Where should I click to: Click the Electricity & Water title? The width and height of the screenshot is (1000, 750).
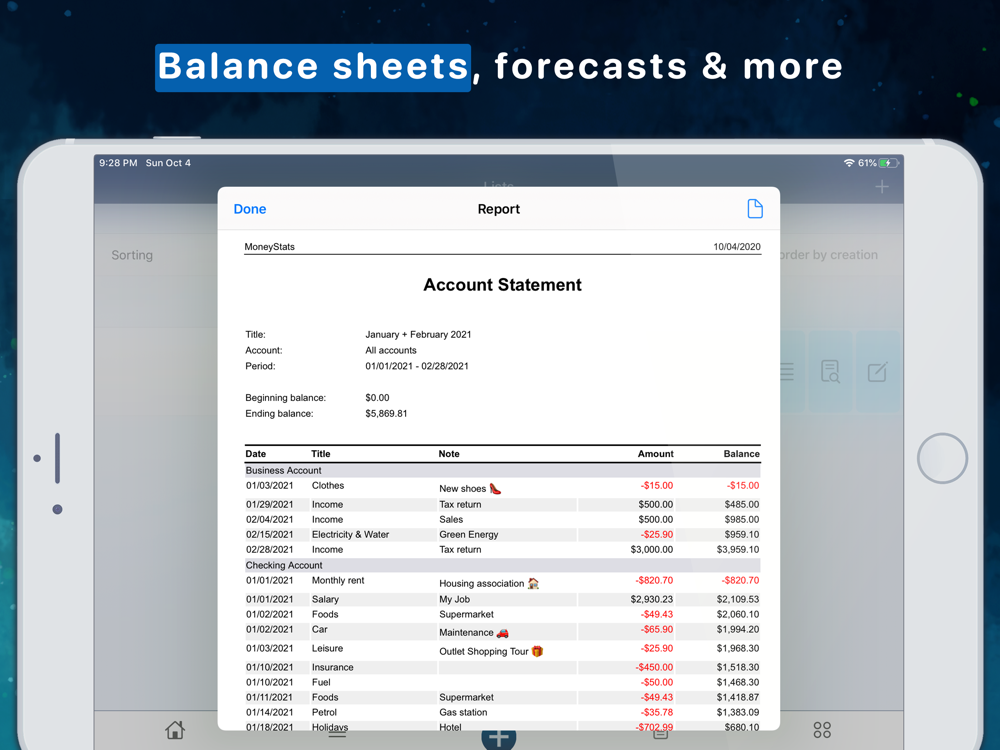[350, 534]
